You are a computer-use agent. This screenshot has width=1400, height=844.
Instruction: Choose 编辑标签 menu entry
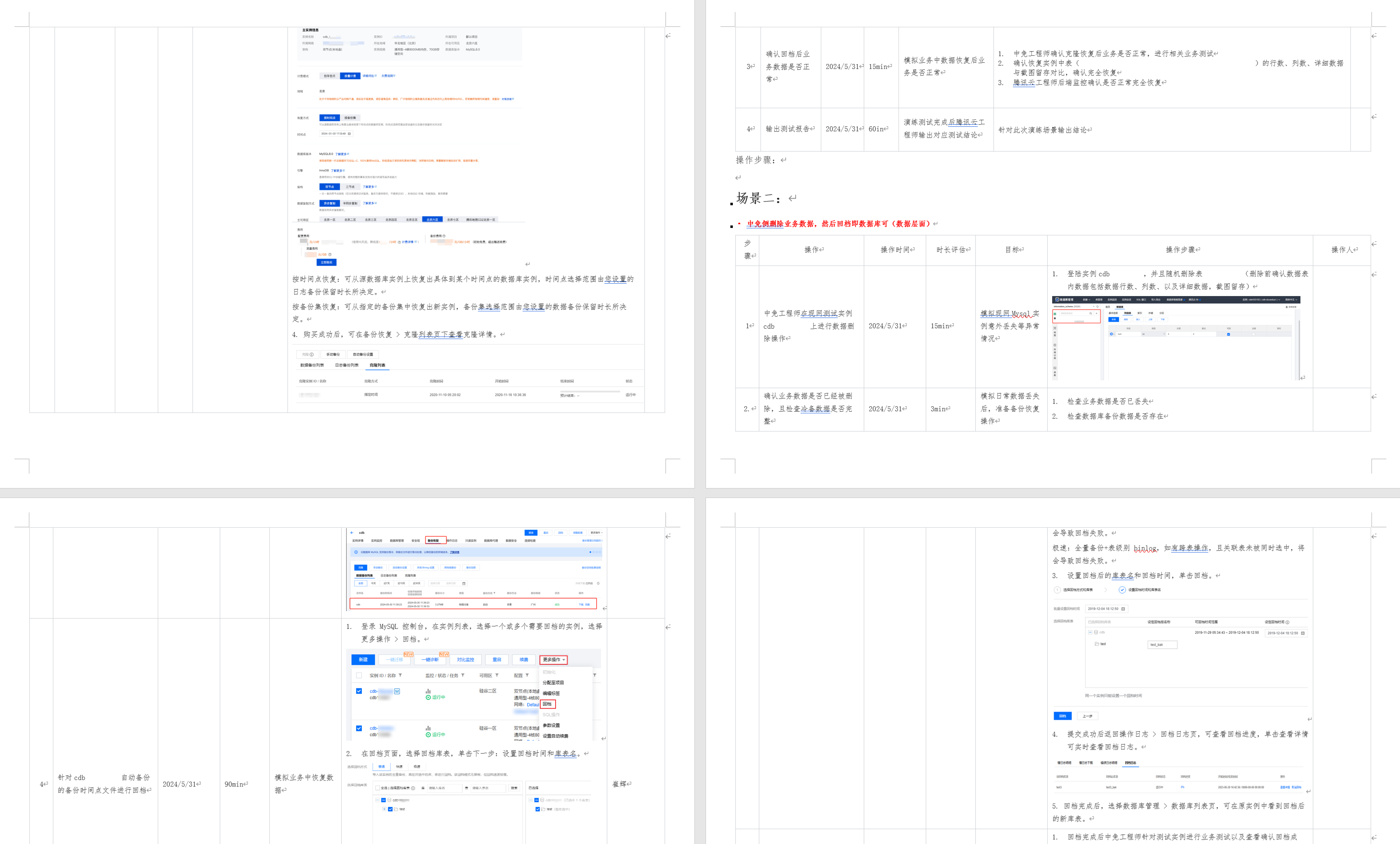point(551,693)
